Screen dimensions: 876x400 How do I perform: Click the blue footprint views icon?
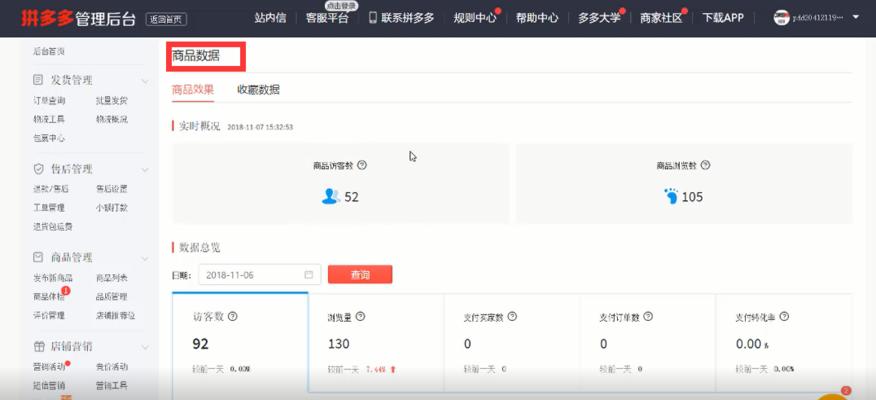click(x=671, y=196)
